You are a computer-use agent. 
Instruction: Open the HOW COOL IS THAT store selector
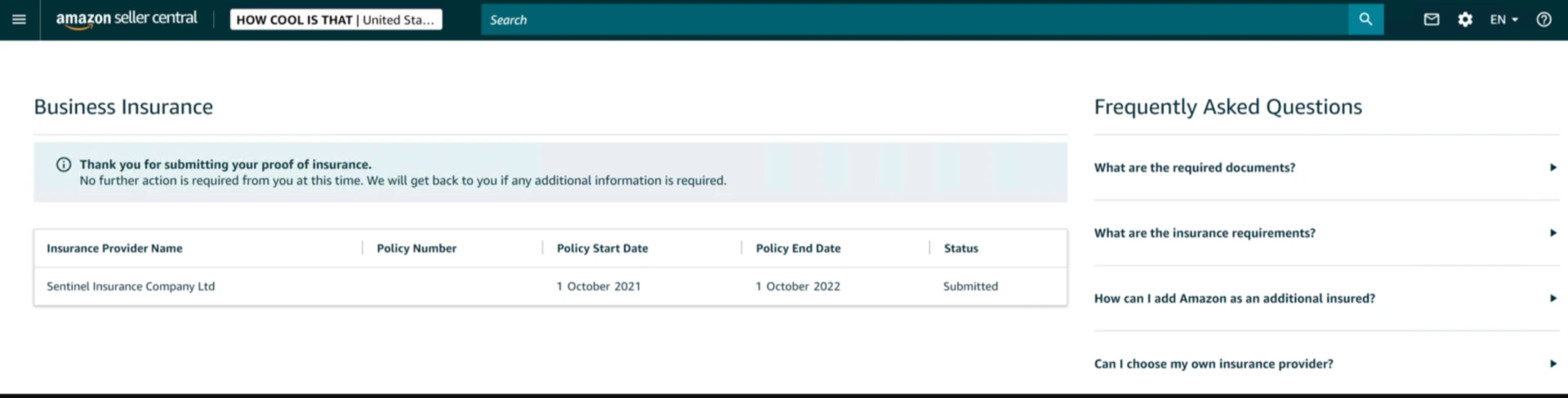point(336,20)
